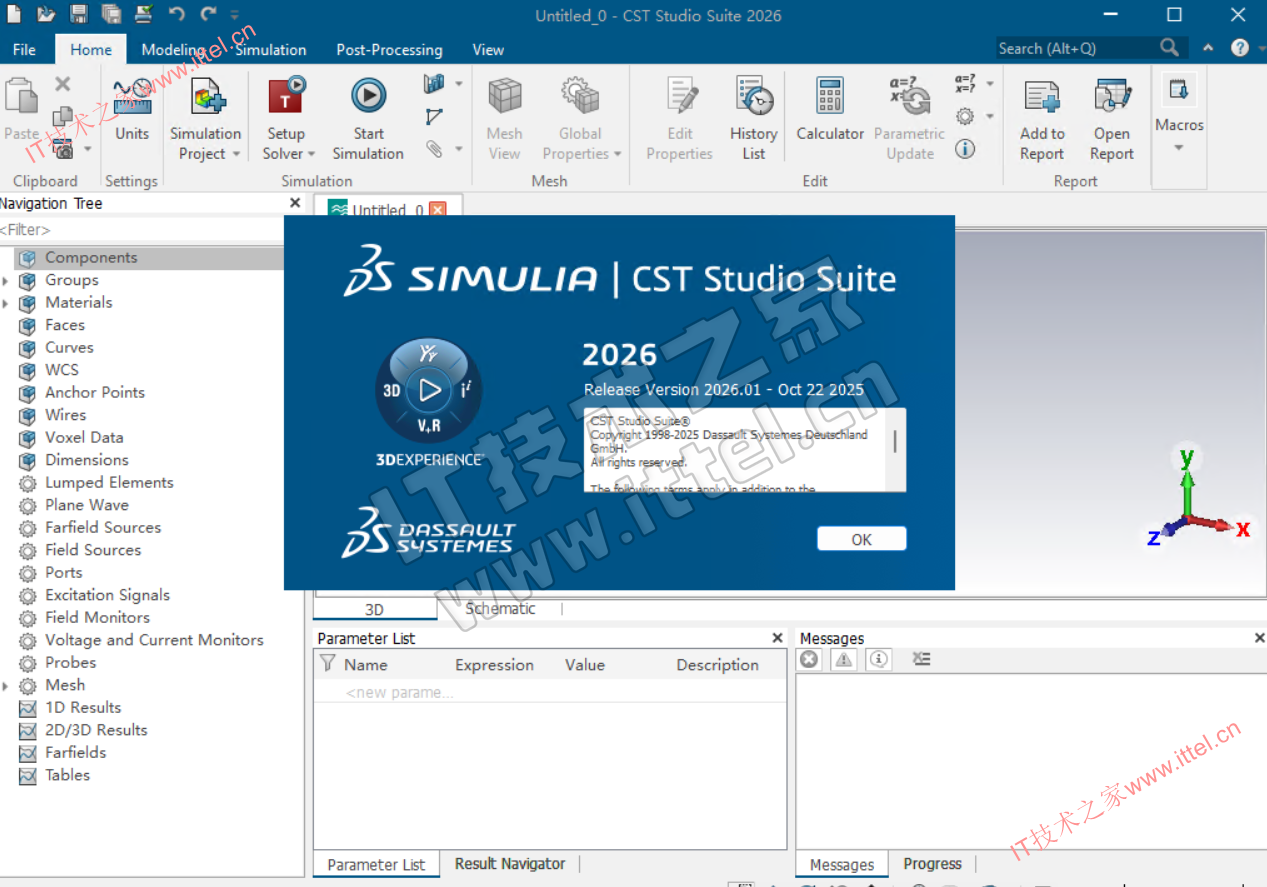
Task: Select the Result Navigator tab
Action: (509, 864)
